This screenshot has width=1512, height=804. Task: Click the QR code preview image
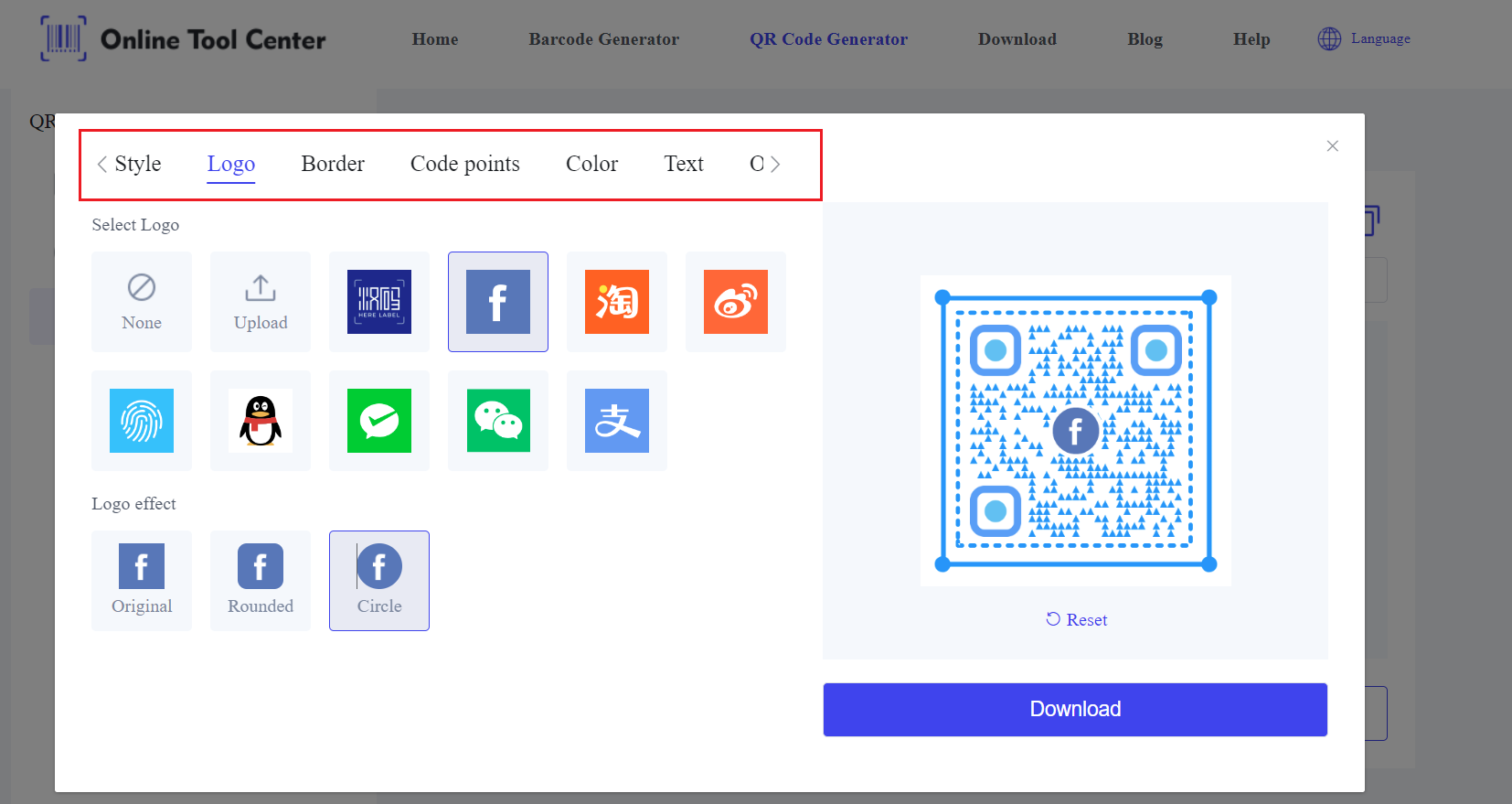1076,431
